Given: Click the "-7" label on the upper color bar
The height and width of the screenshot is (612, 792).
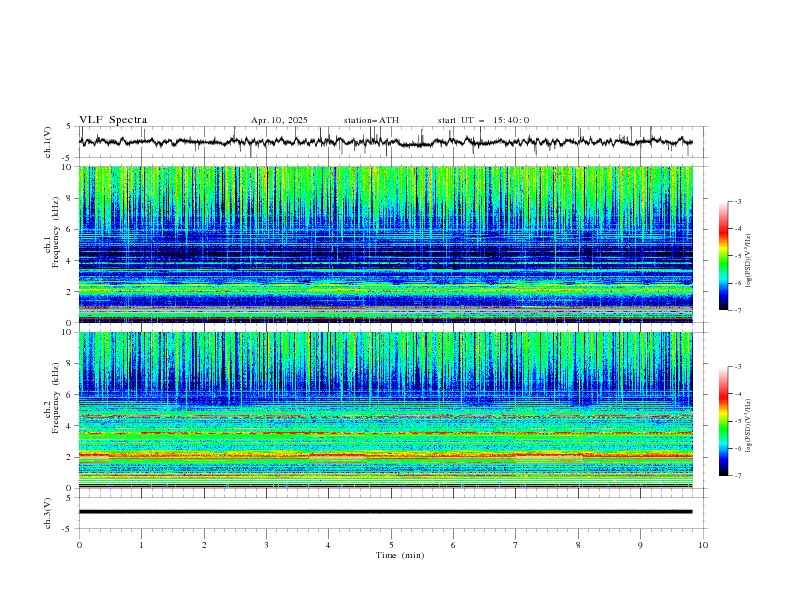Looking at the screenshot, I should 737,310.
